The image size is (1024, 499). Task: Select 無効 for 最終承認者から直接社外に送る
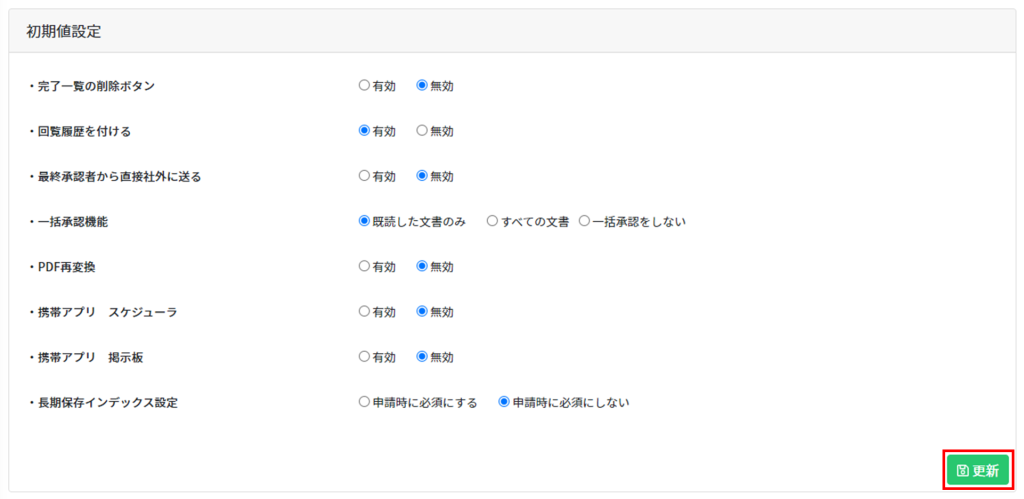422,176
